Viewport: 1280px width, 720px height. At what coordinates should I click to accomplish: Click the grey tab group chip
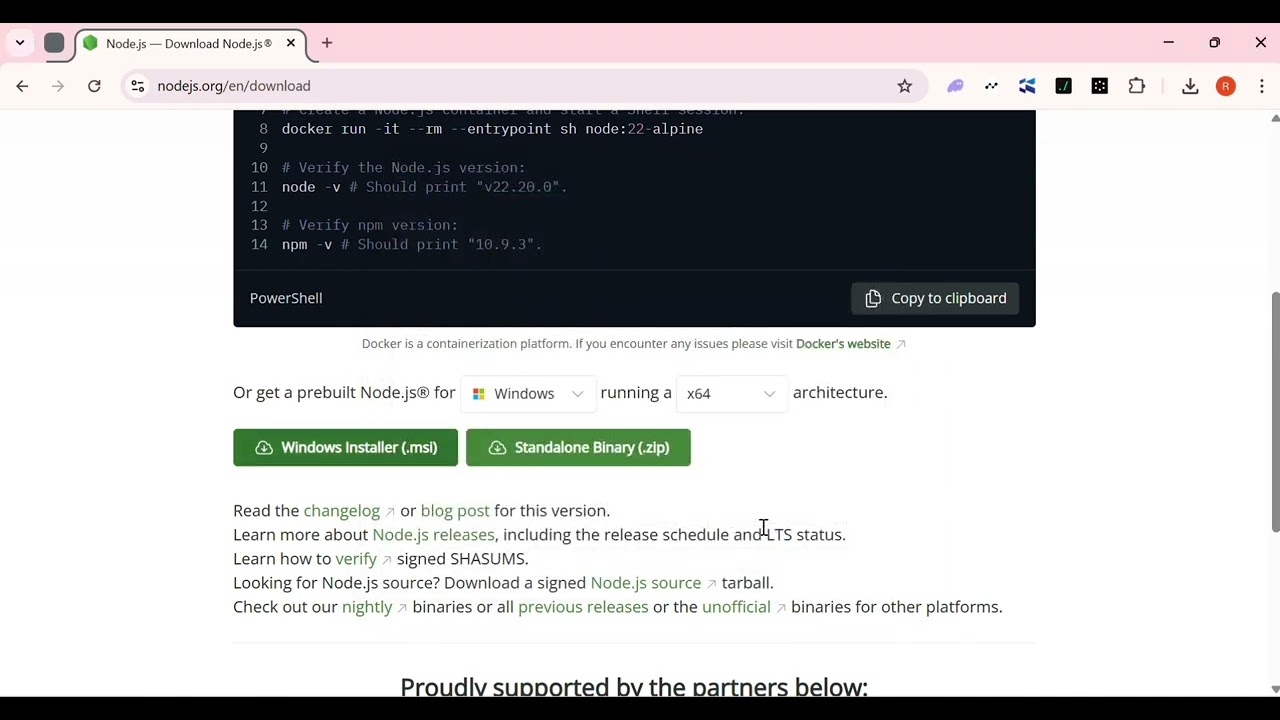(x=55, y=43)
